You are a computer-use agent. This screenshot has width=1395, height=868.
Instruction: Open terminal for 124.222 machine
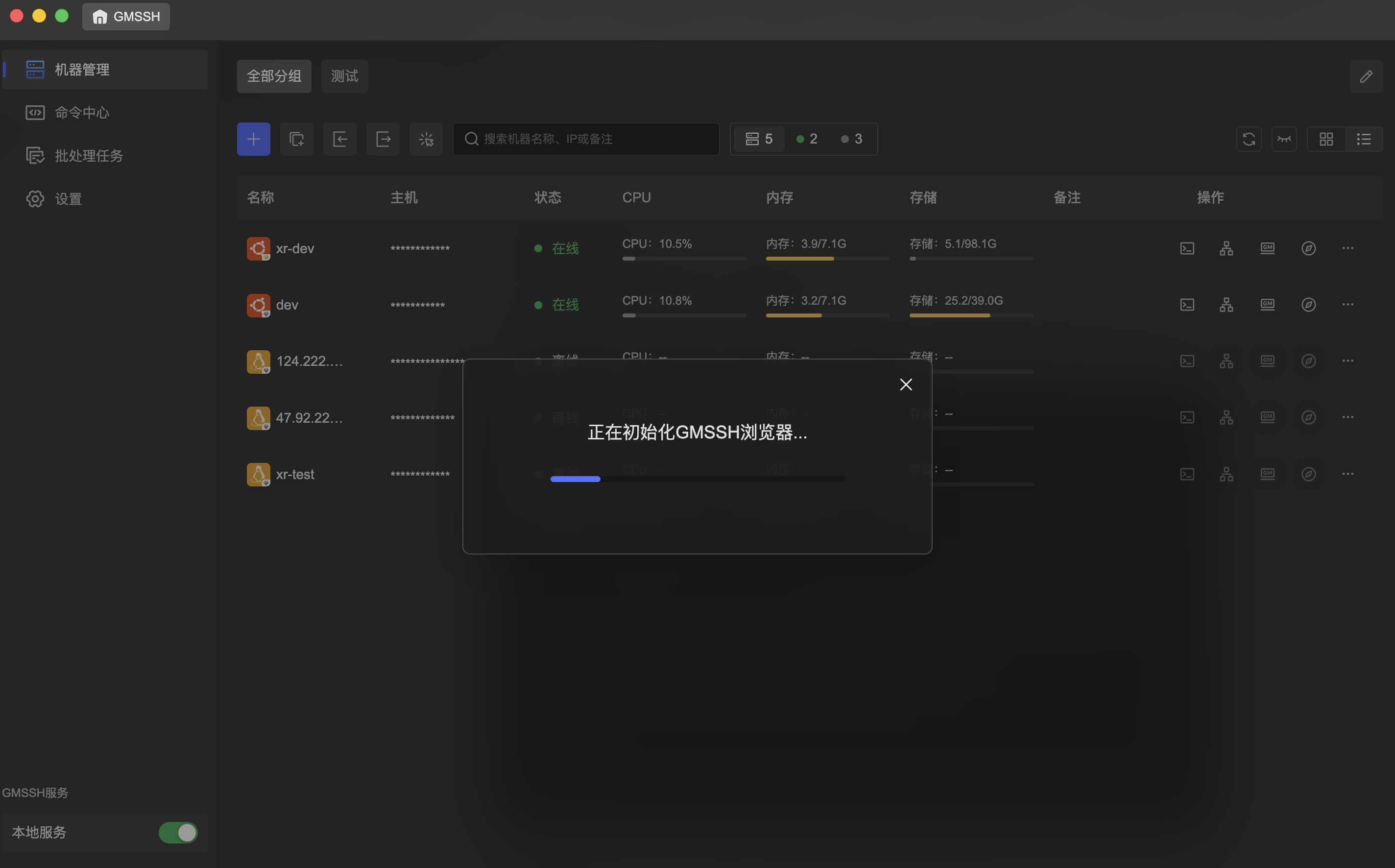pyautogui.click(x=1187, y=361)
